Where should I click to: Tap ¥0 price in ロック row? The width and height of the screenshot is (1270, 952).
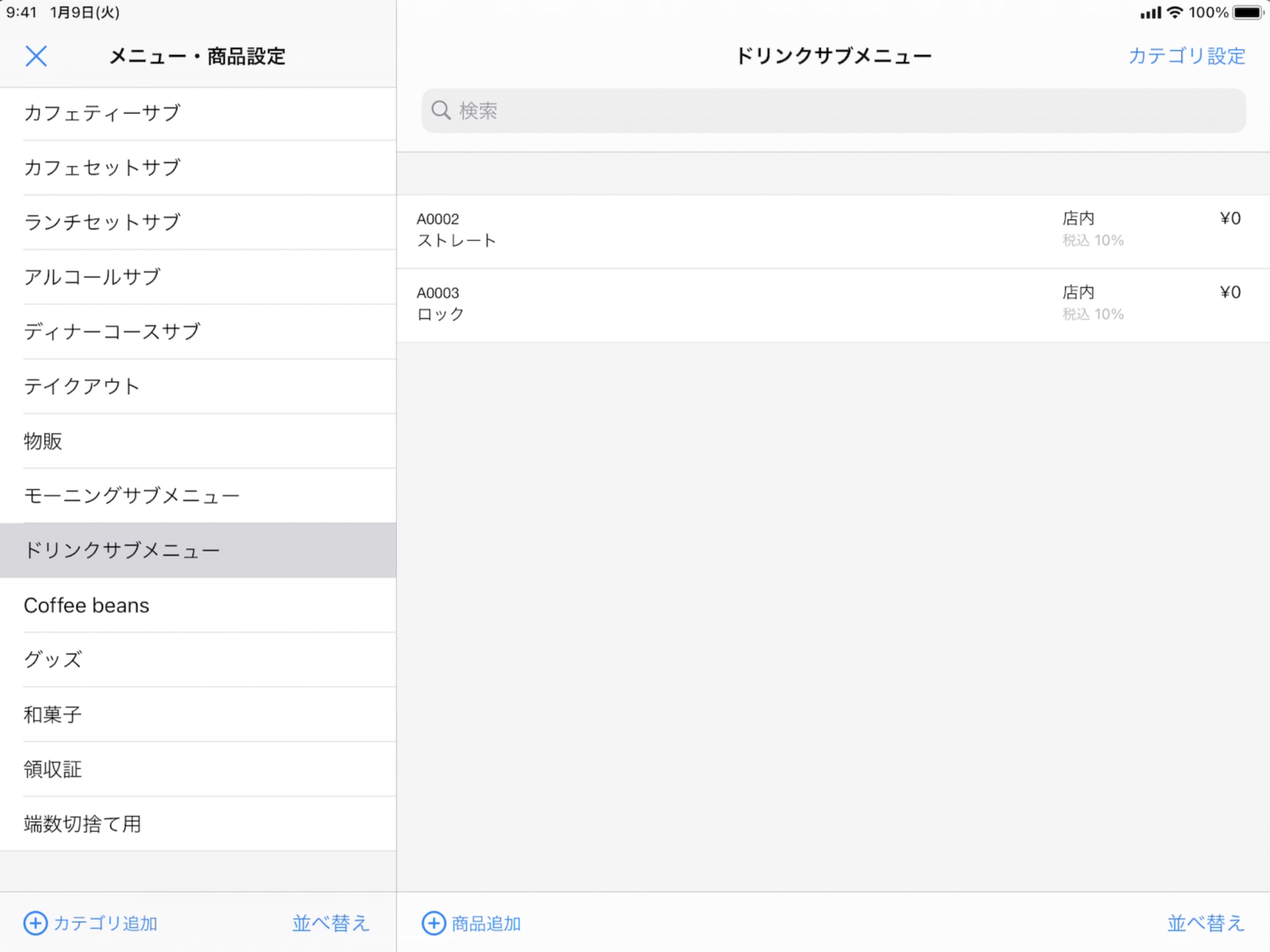[1230, 293]
